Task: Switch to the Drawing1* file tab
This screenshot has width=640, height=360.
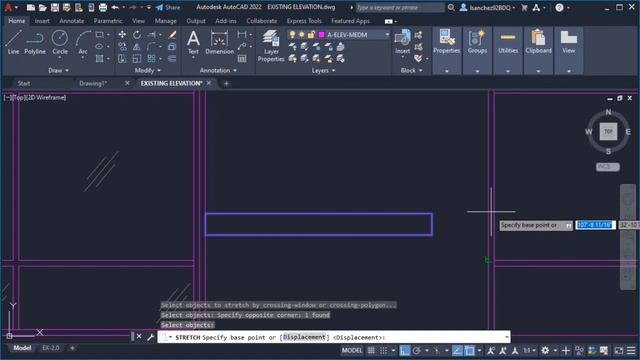Action: (93, 83)
